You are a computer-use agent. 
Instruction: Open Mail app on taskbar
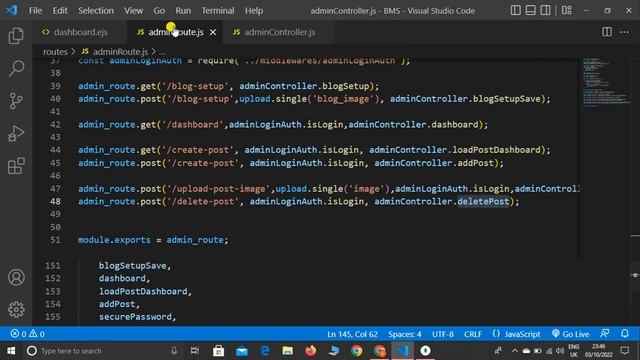tap(242, 351)
